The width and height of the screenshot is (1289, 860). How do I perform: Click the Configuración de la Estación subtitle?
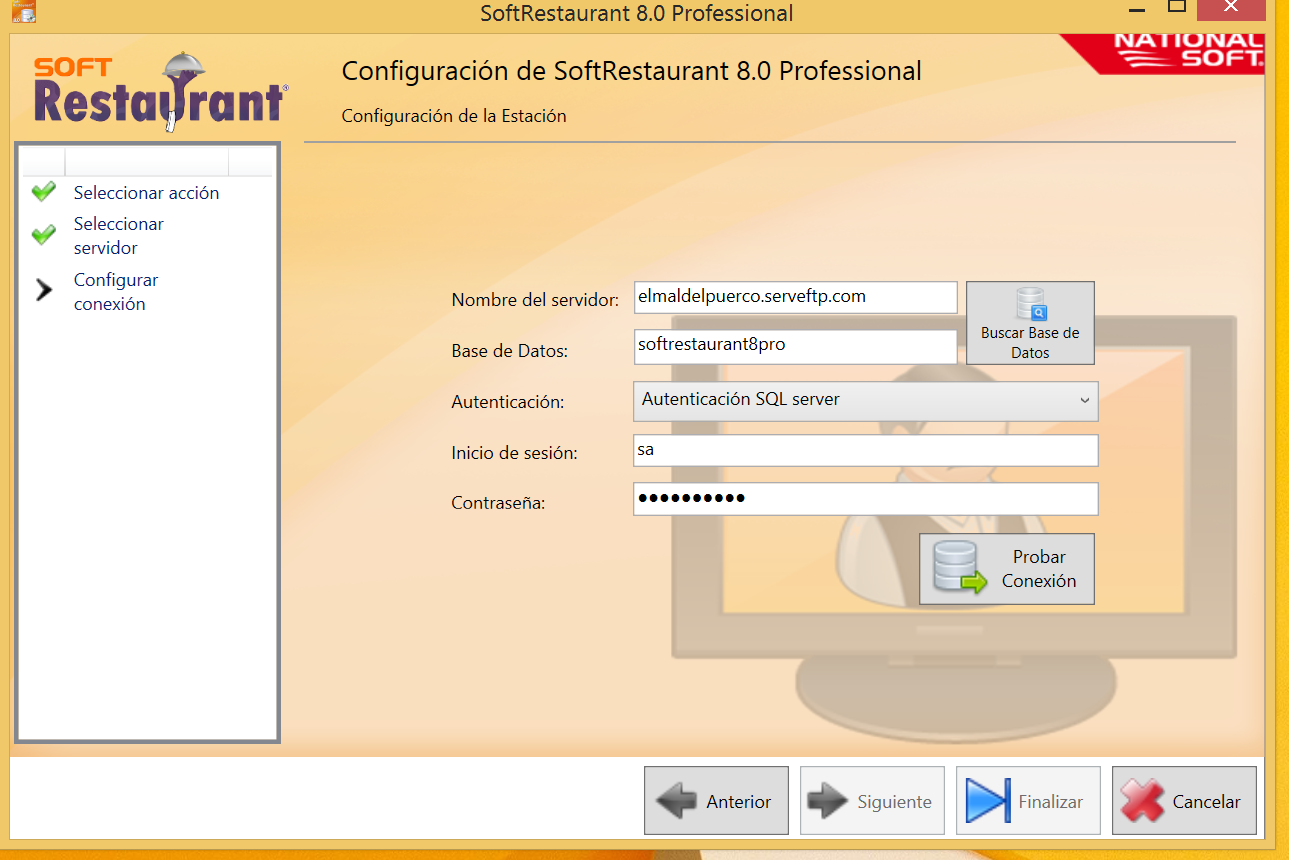click(454, 116)
